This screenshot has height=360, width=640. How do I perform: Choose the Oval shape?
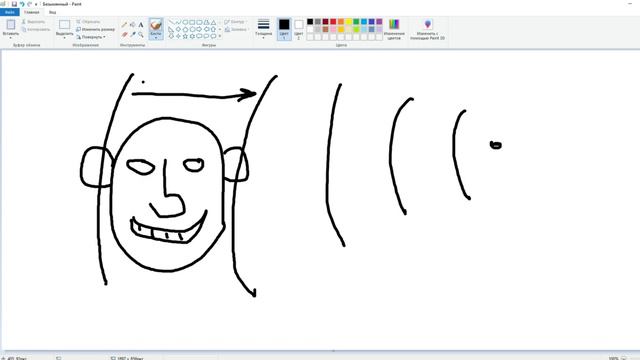coord(185,22)
